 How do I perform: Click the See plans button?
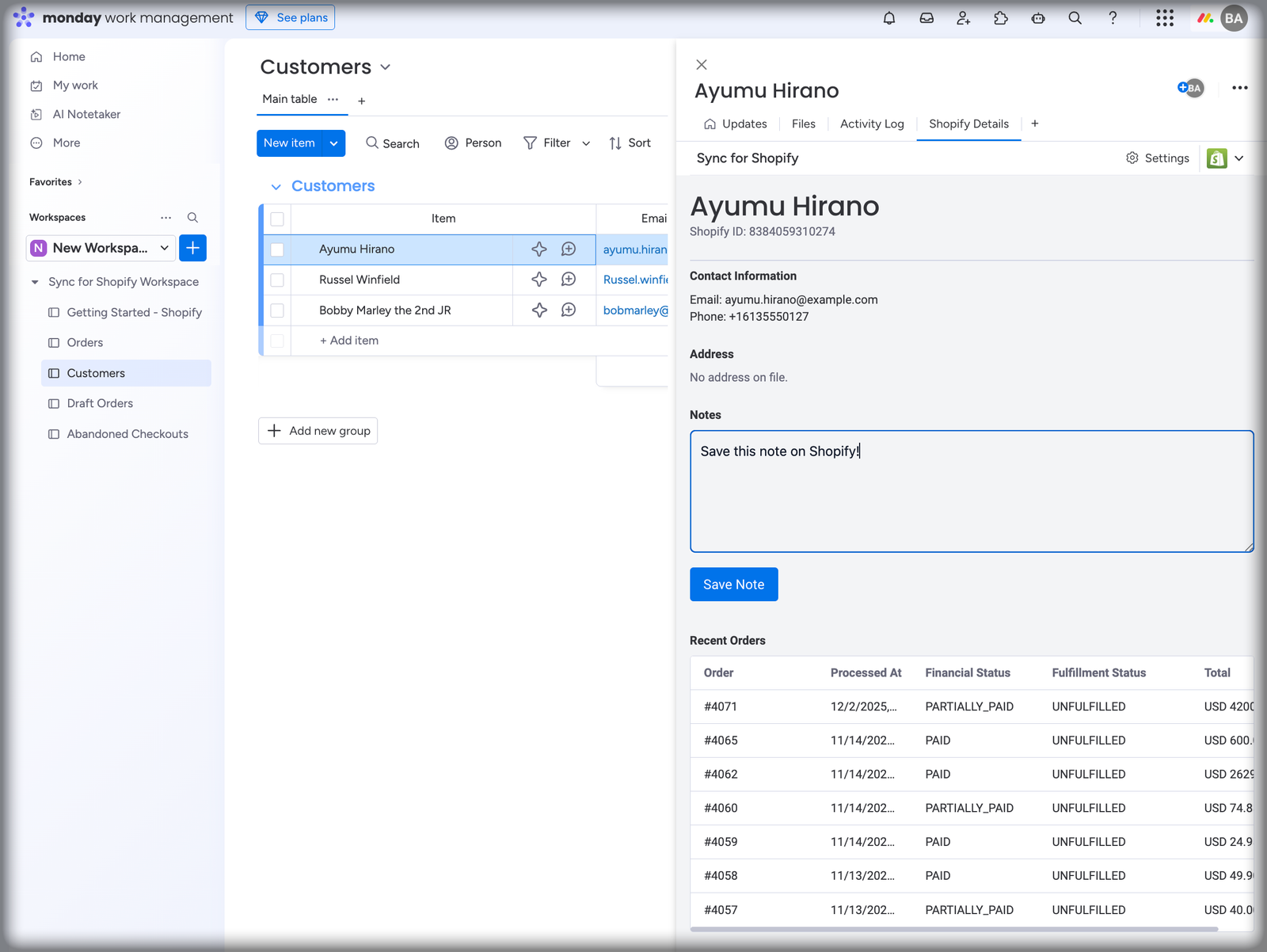291,17
